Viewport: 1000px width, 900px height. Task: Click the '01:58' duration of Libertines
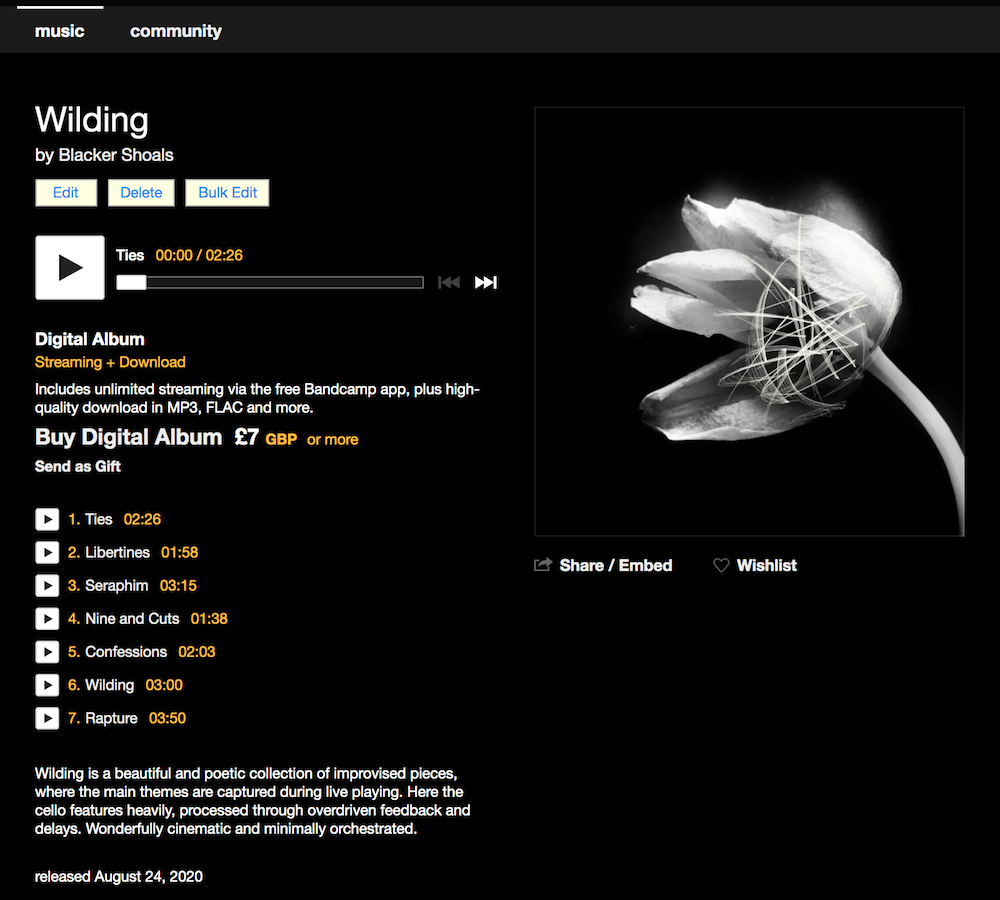pos(179,552)
